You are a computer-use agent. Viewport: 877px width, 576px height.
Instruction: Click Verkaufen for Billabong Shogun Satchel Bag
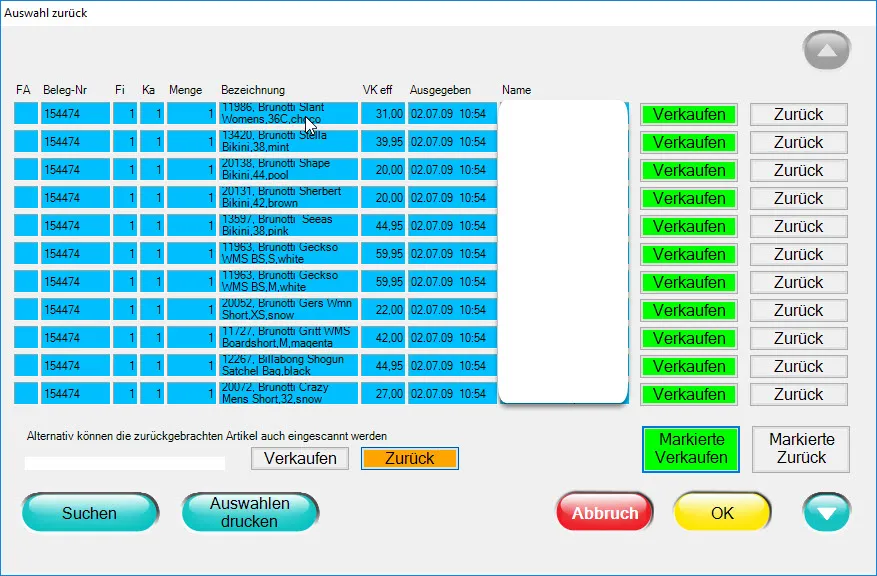tap(689, 366)
